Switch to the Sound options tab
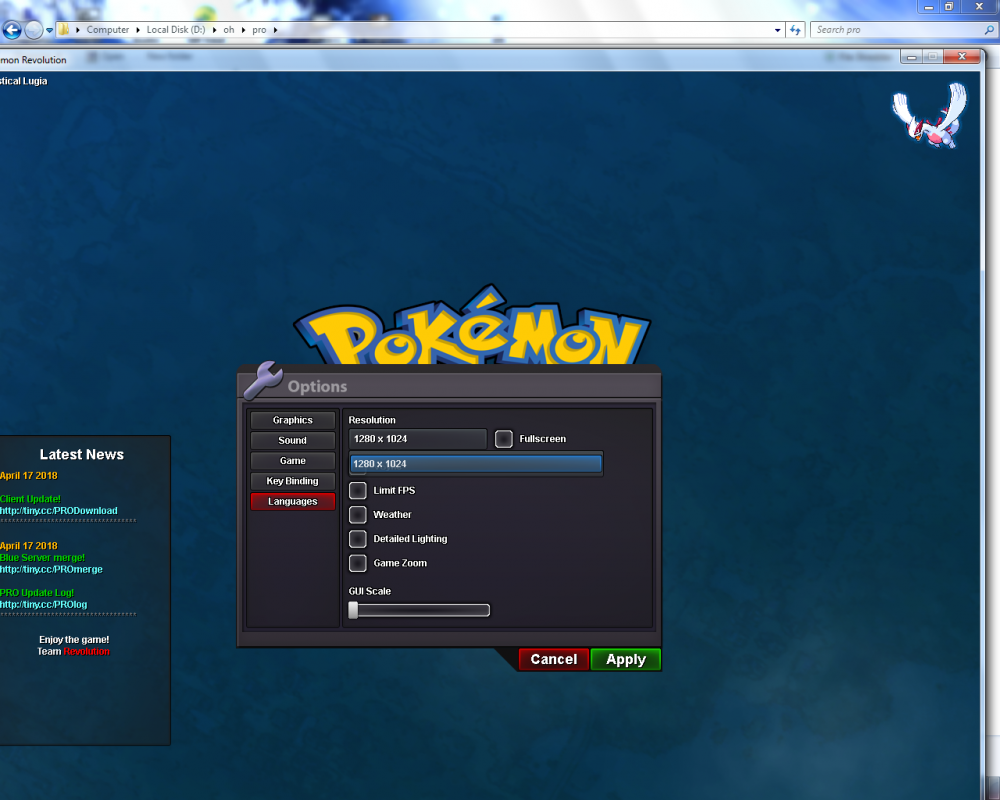The width and height of the screenshot is (1000, 800). (x=292, y=441)
